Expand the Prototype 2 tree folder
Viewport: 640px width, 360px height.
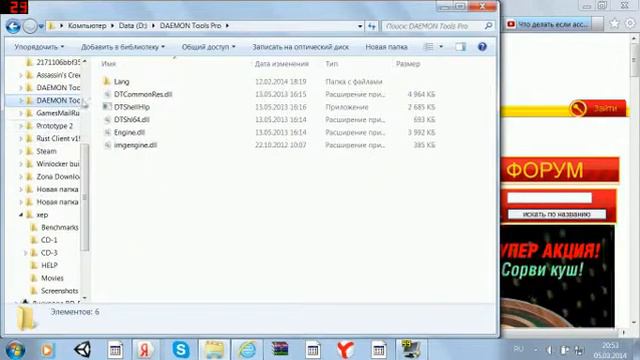(21, 126)
